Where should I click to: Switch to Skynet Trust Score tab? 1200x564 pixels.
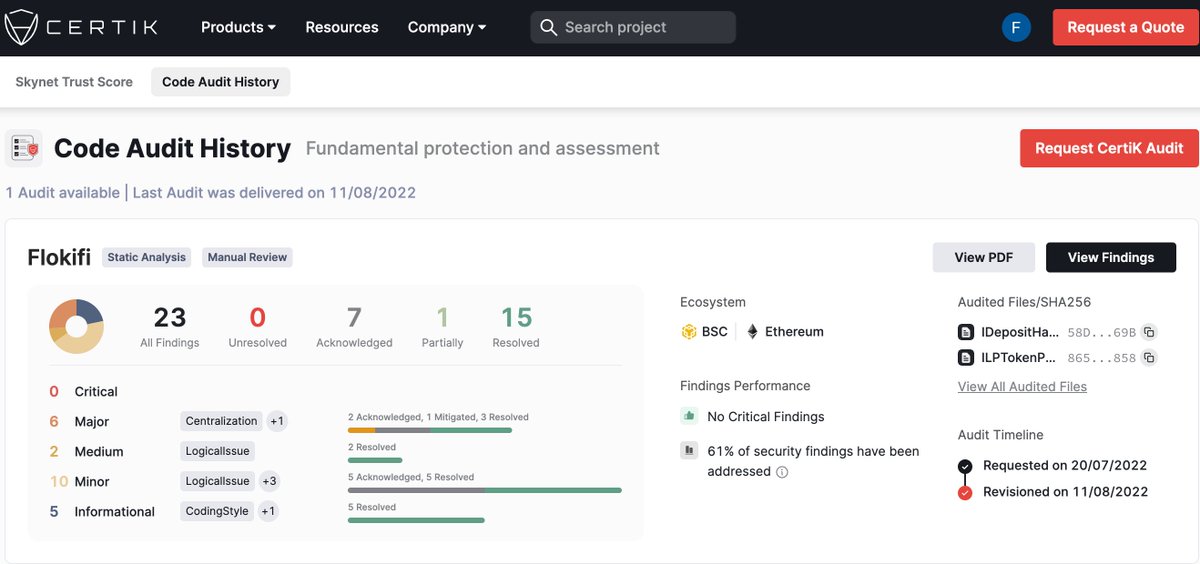click(74, 82)
